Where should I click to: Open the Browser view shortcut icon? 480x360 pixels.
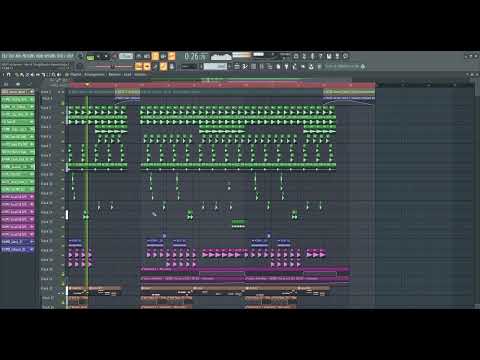269,67
